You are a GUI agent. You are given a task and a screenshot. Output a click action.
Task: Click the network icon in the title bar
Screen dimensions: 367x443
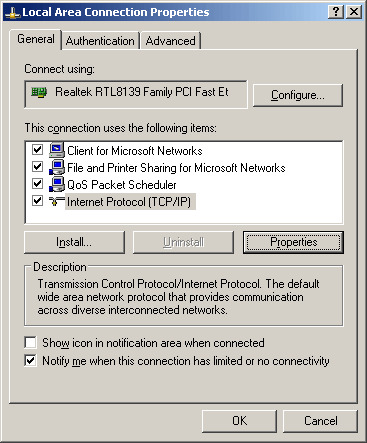point(12,13)
